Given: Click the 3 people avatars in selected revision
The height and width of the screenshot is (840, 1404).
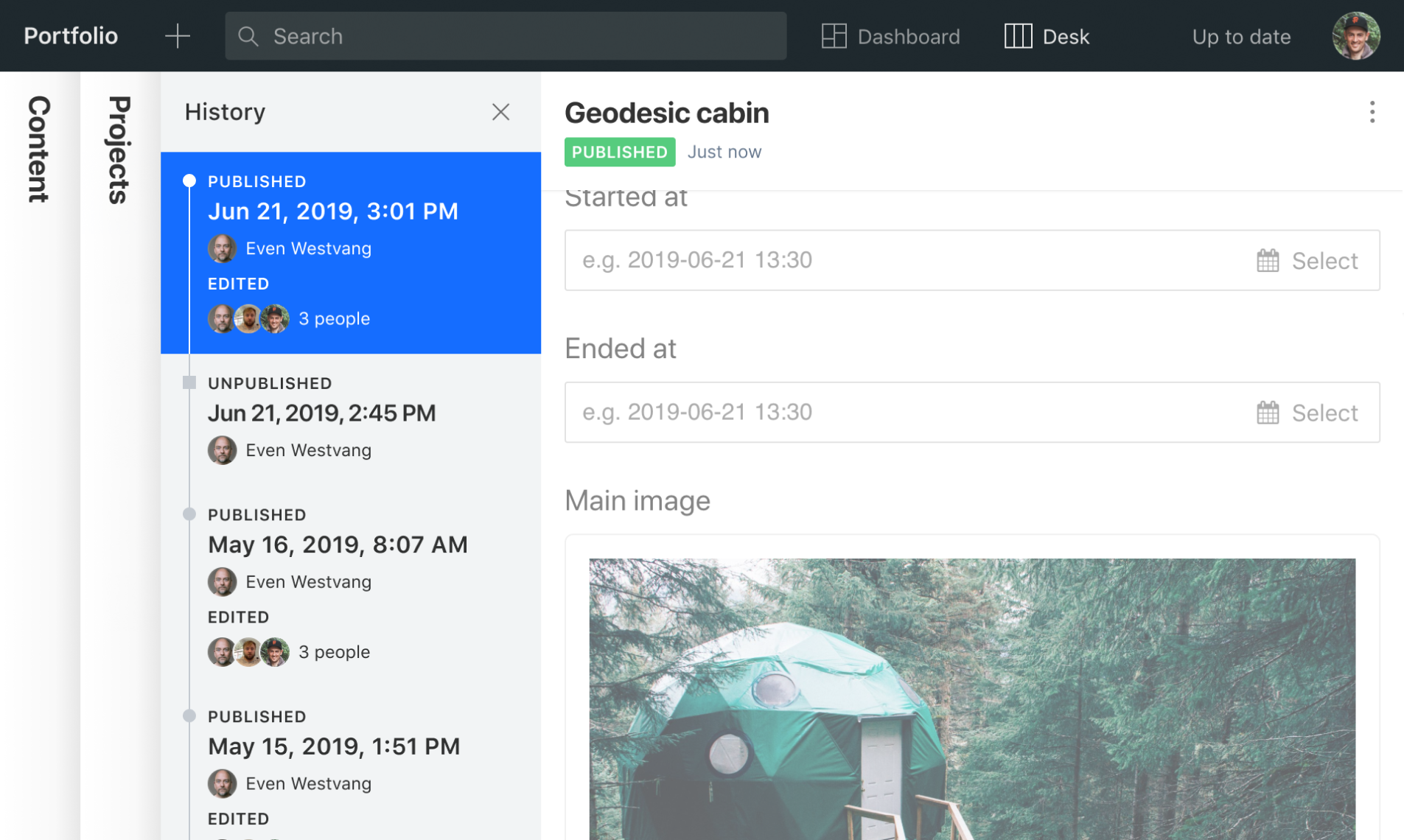Looking at the screenshot, I should coord(248,319).
